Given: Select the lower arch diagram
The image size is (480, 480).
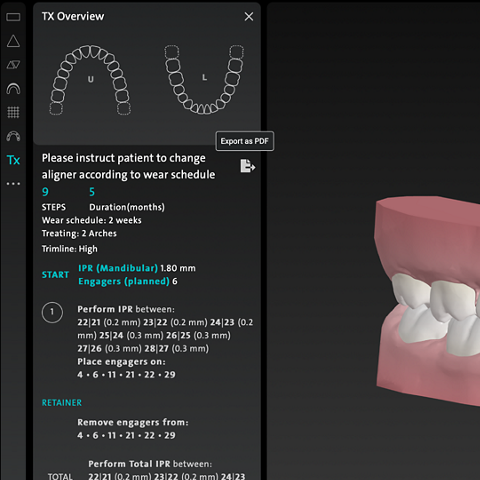Looking at the screenshot, I should click(x=204, y=80).
